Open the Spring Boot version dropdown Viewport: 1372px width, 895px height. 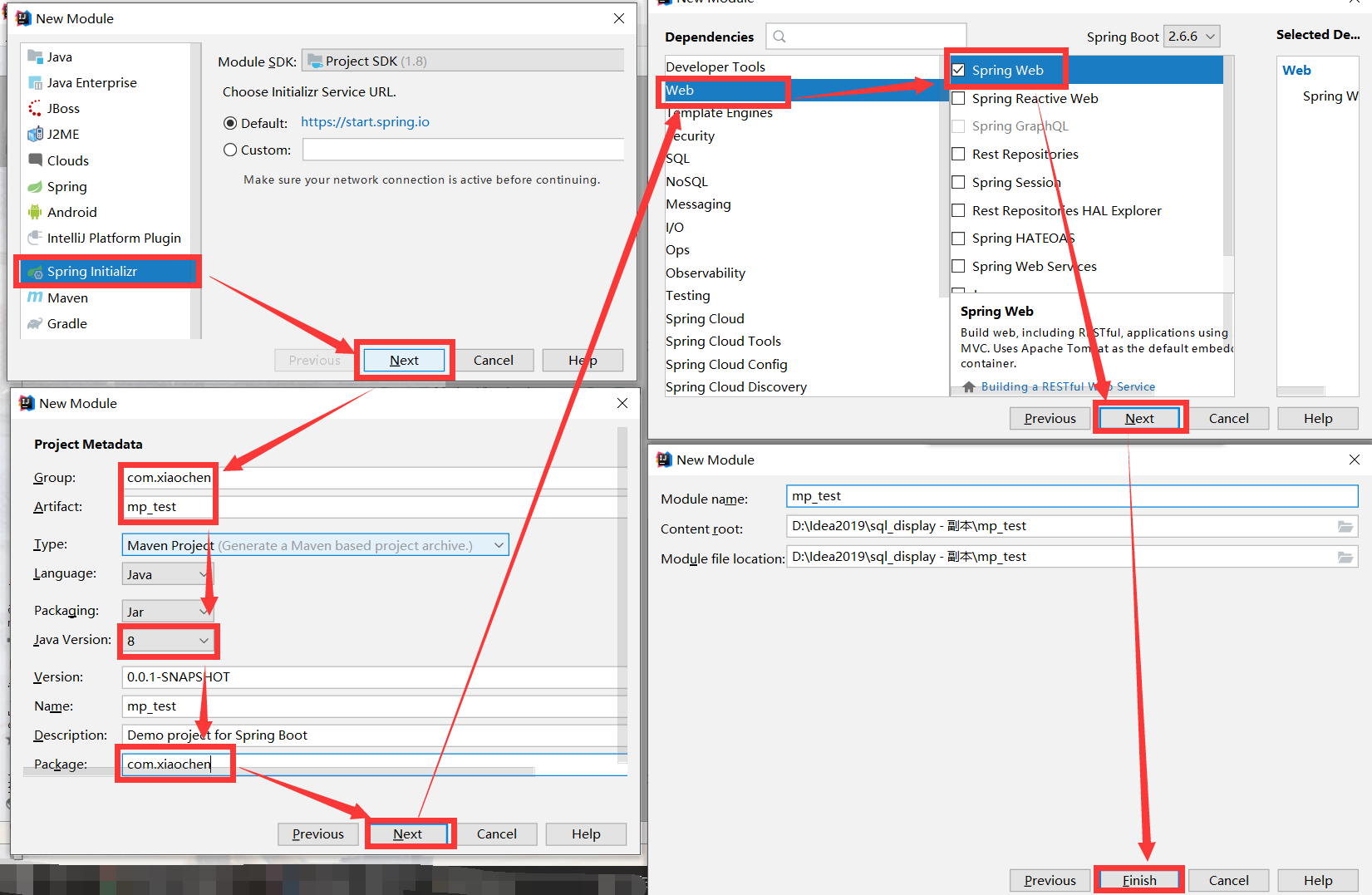click(1192, 36)
